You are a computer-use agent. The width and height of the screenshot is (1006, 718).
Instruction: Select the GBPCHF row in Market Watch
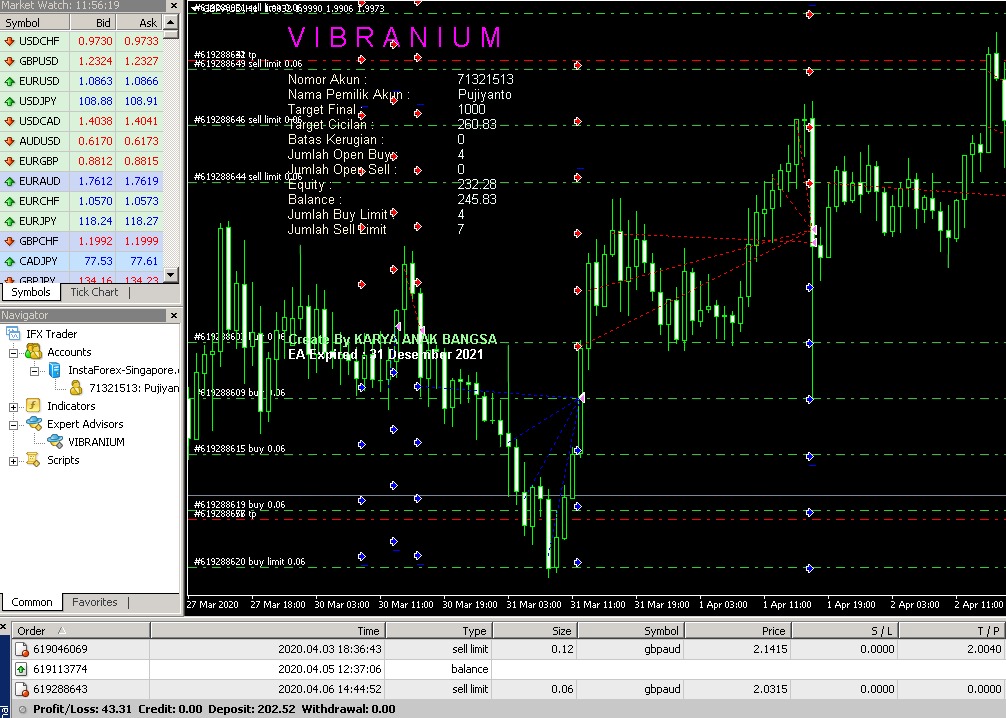coord(38,241)
